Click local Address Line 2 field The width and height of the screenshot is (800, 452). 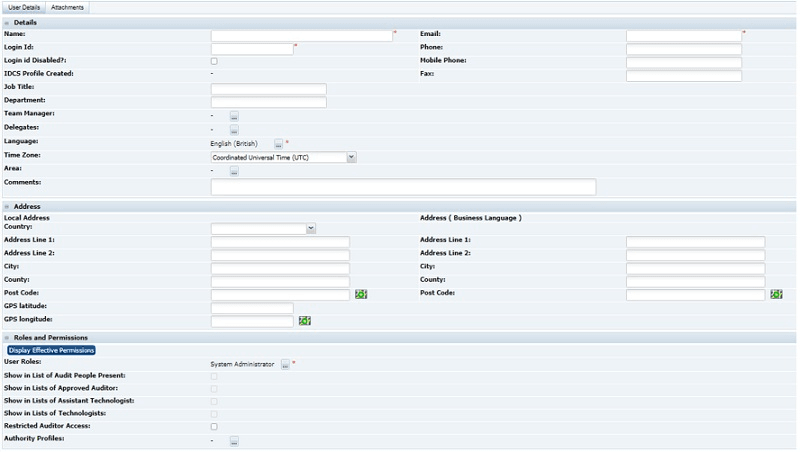280,255
